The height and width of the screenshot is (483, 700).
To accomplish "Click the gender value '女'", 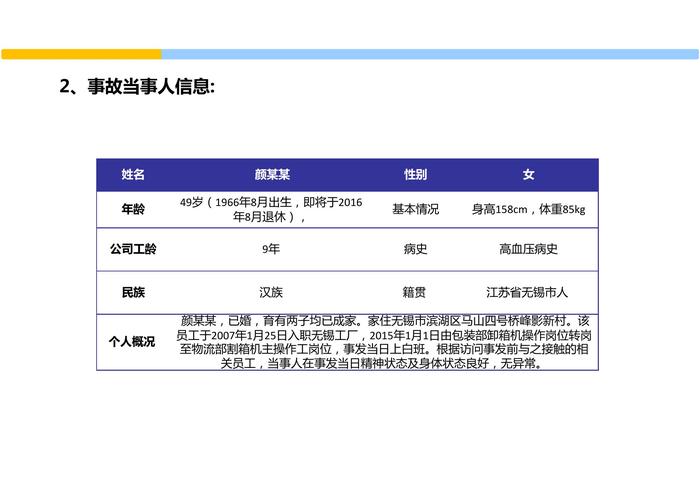I will (529, 174).
